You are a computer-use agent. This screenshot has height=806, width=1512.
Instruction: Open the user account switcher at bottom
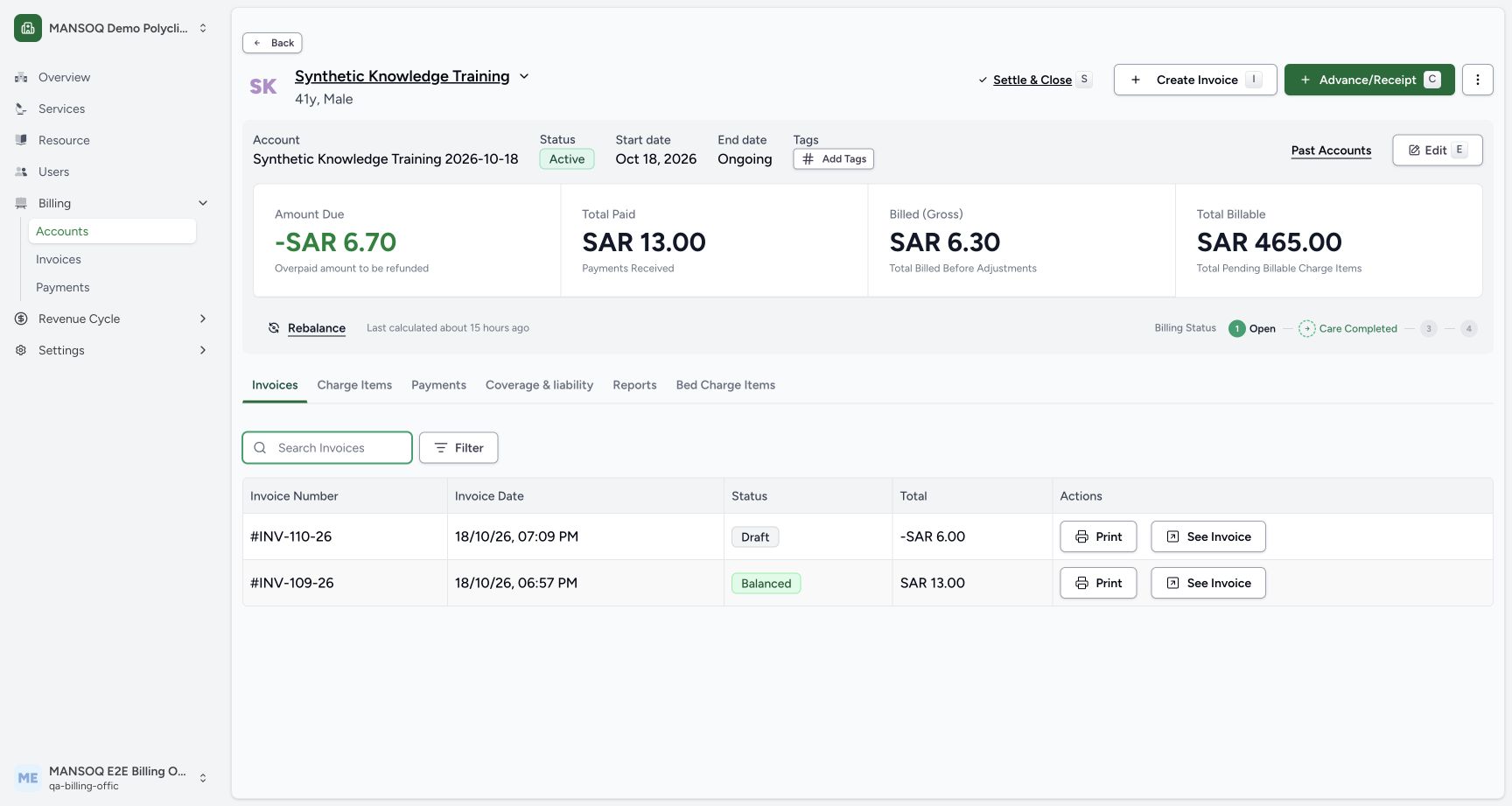(112, 778)
